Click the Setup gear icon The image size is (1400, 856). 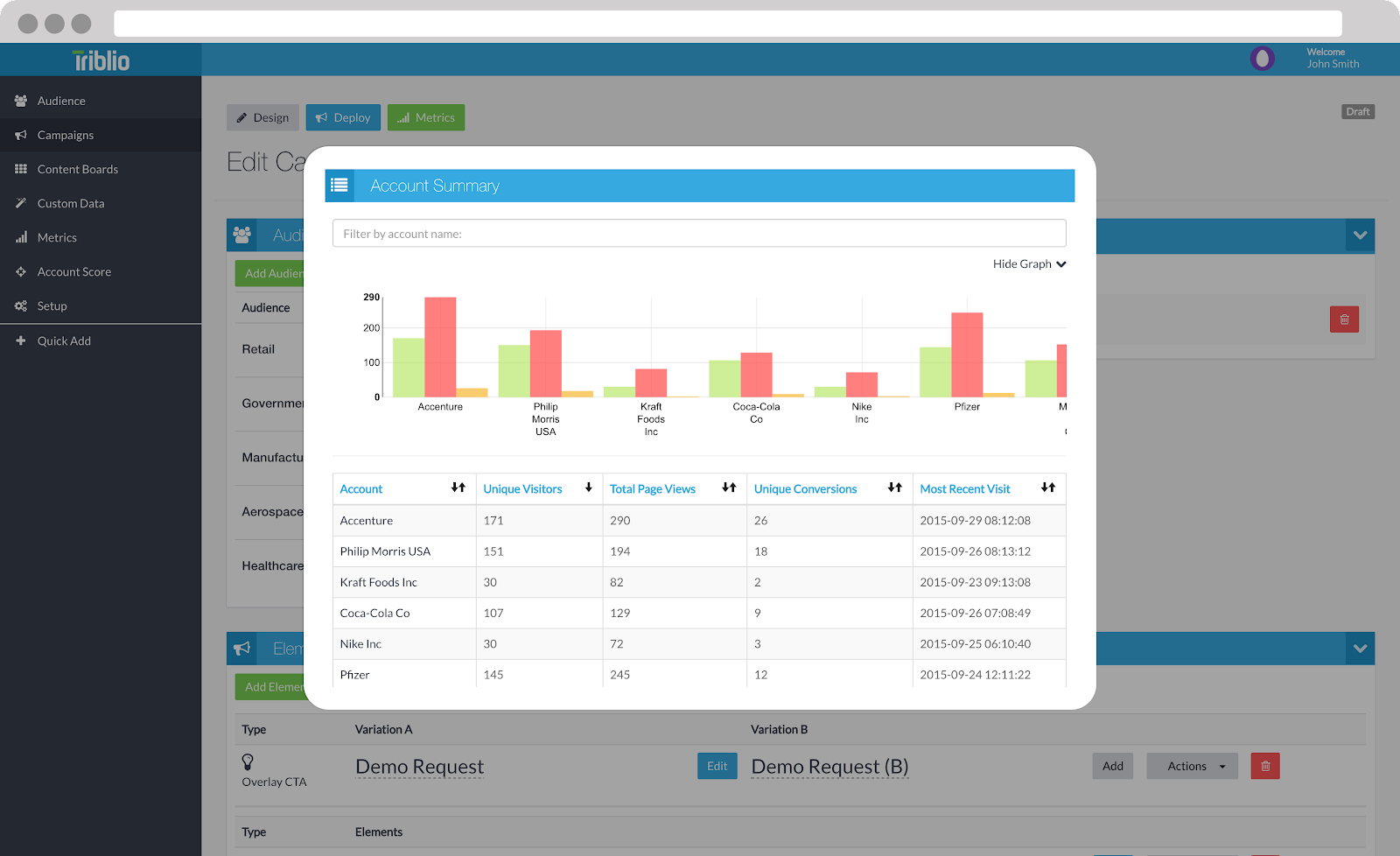pyautogui.click(x=21, y=305)
